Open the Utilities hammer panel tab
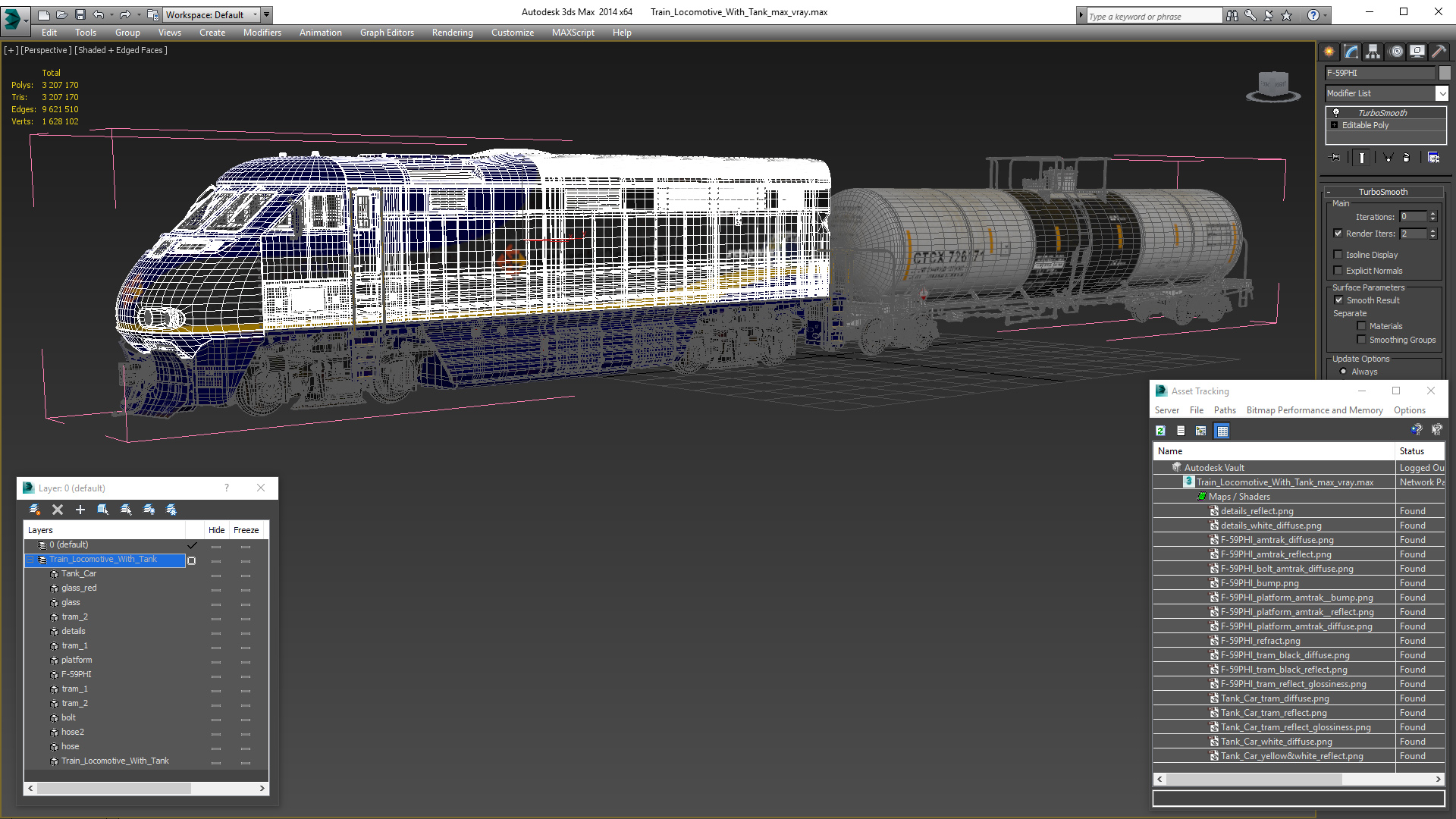Viewport: 1456px width, 819px height. [x=1439, y=52]
